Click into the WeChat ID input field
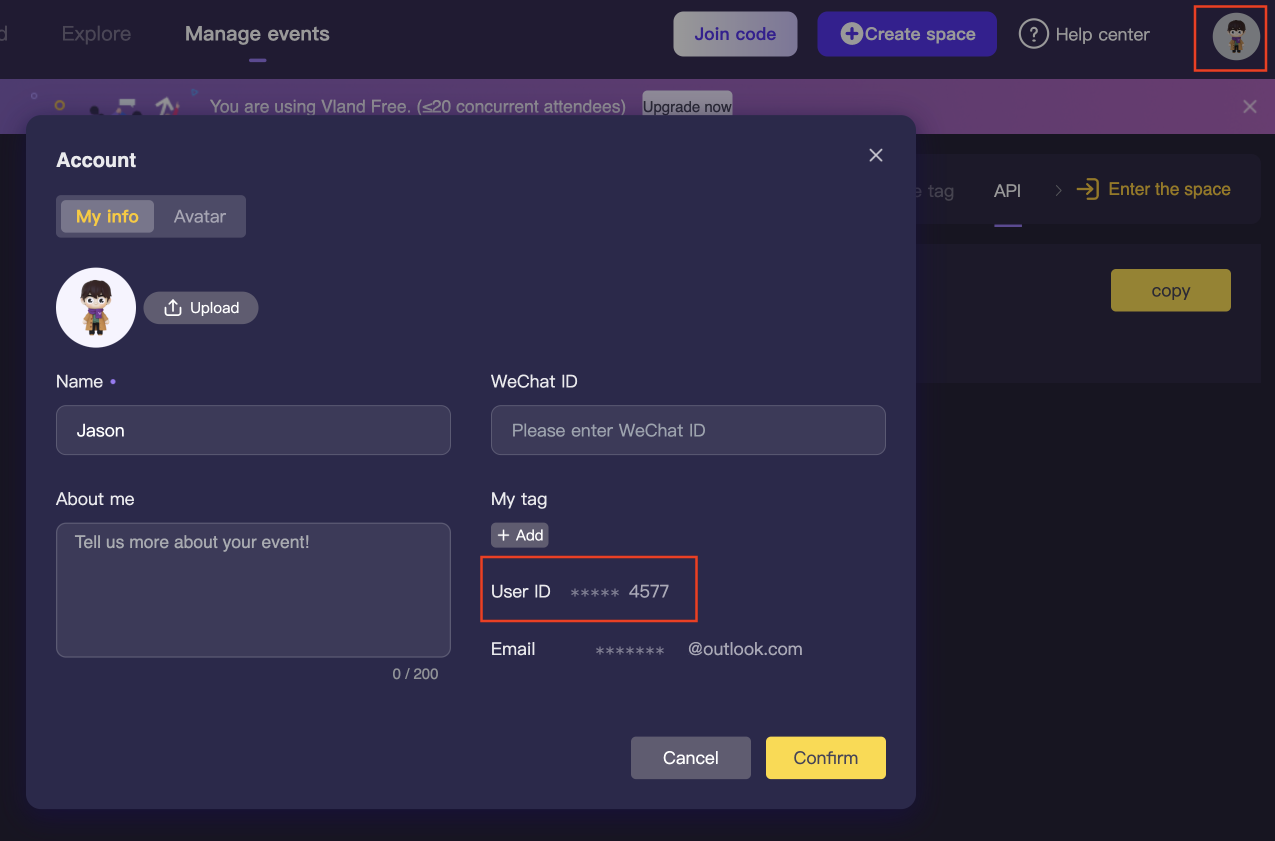This screenshot has height=841, width=1275. tap(688, 430)
